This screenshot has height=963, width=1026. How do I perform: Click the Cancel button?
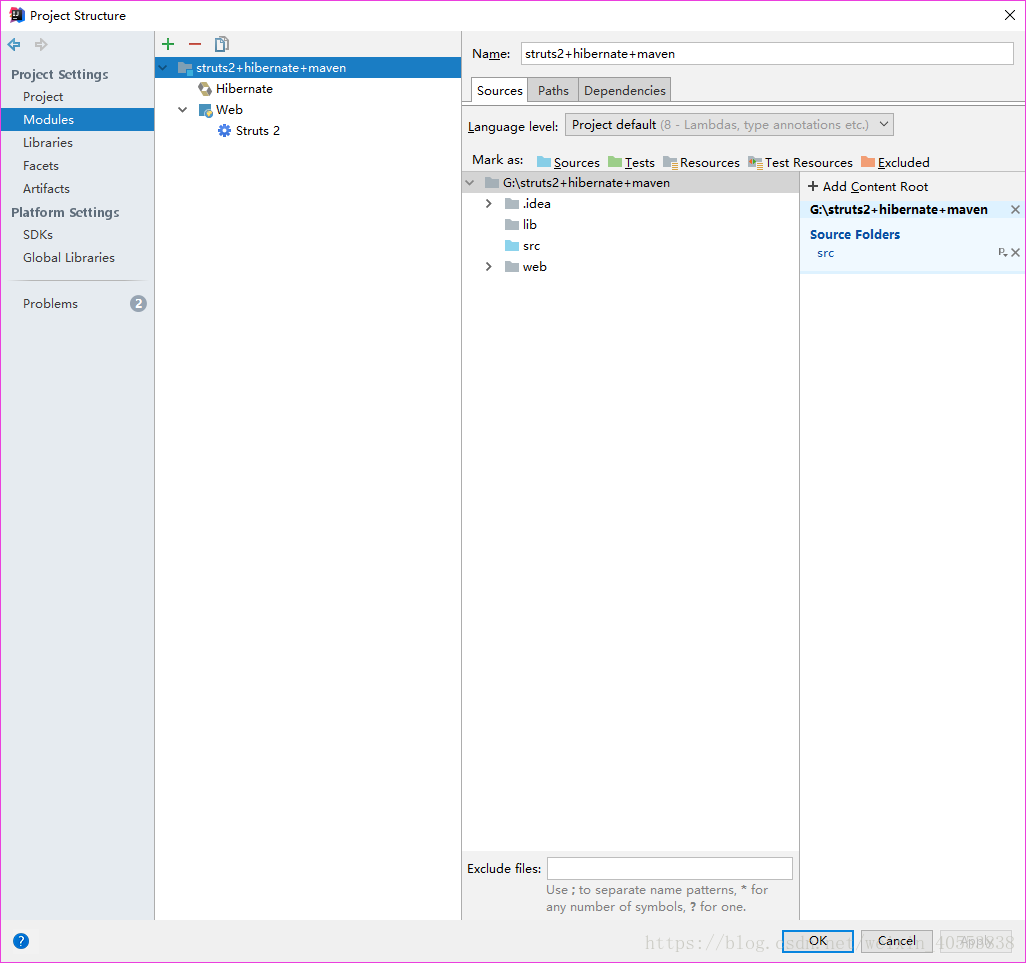(x=896, y=941)
